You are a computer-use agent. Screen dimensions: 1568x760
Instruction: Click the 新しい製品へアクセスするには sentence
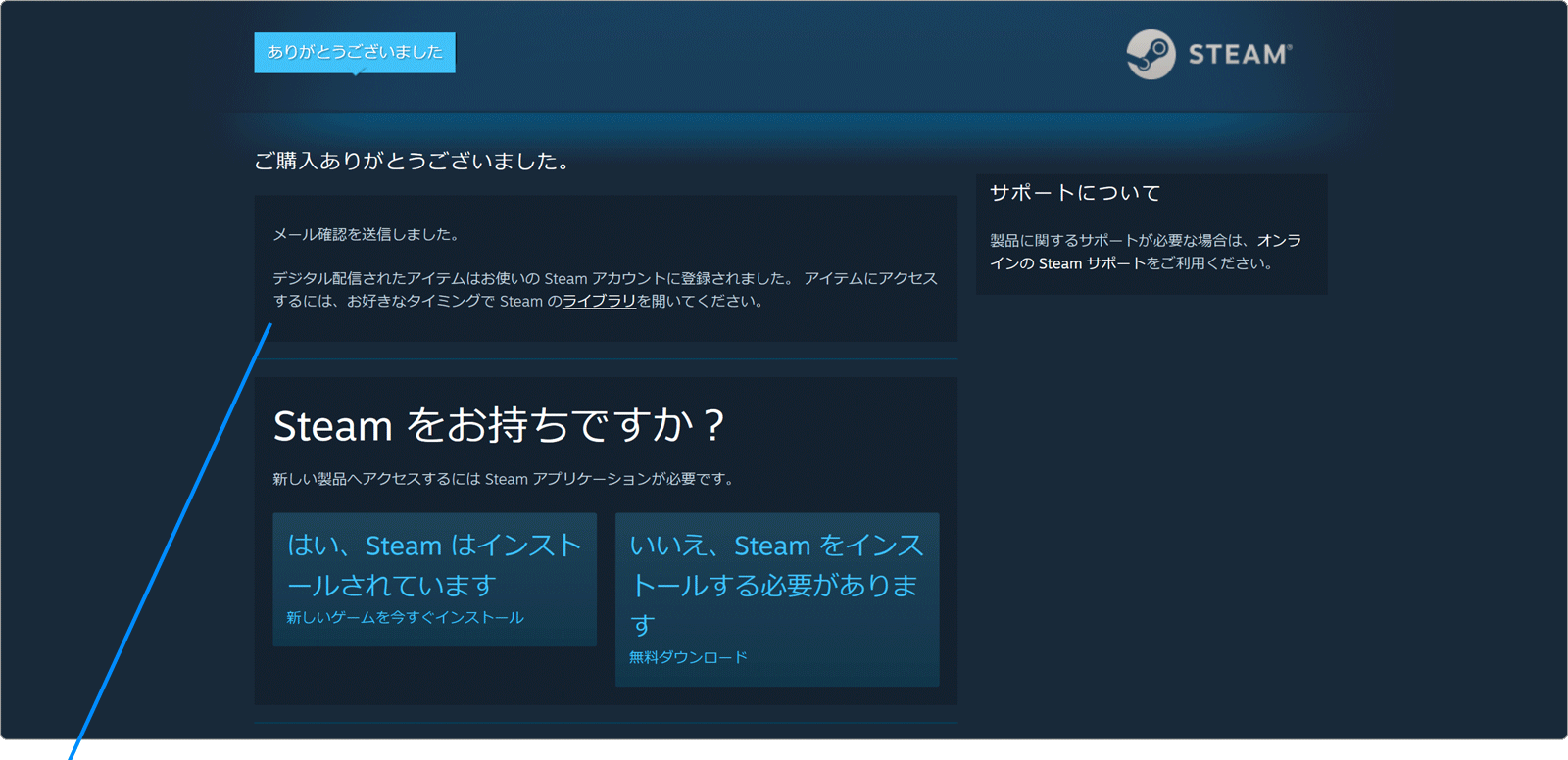pos(504,479)
